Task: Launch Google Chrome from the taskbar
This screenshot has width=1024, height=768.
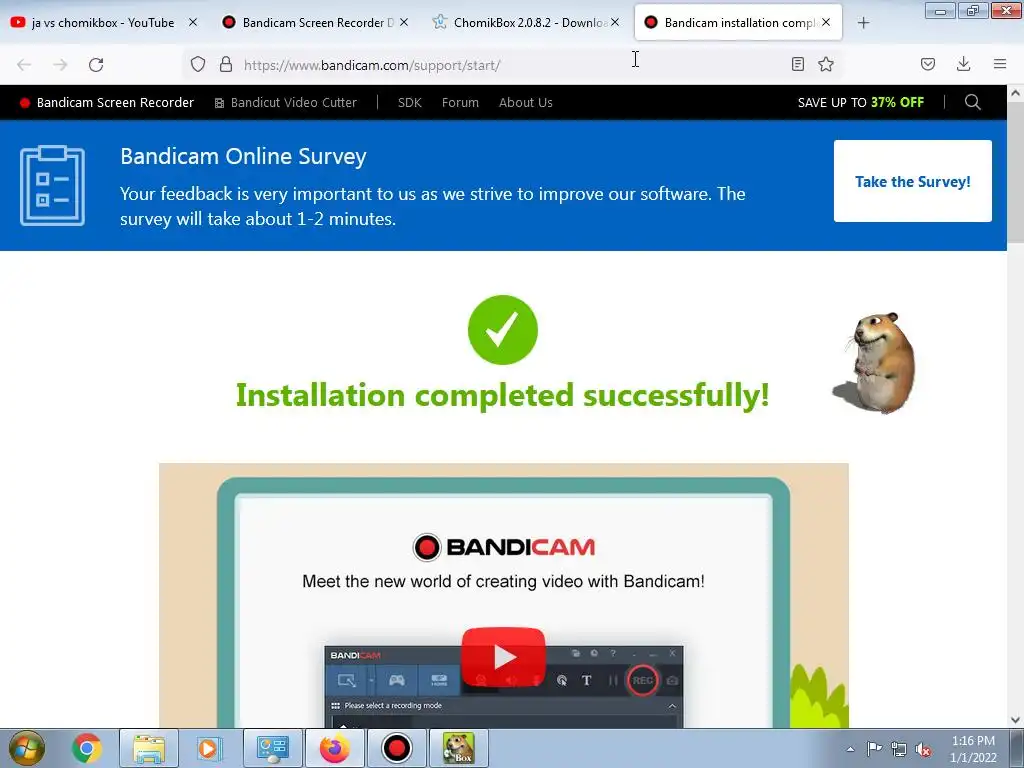Action: tap(87, 748)
